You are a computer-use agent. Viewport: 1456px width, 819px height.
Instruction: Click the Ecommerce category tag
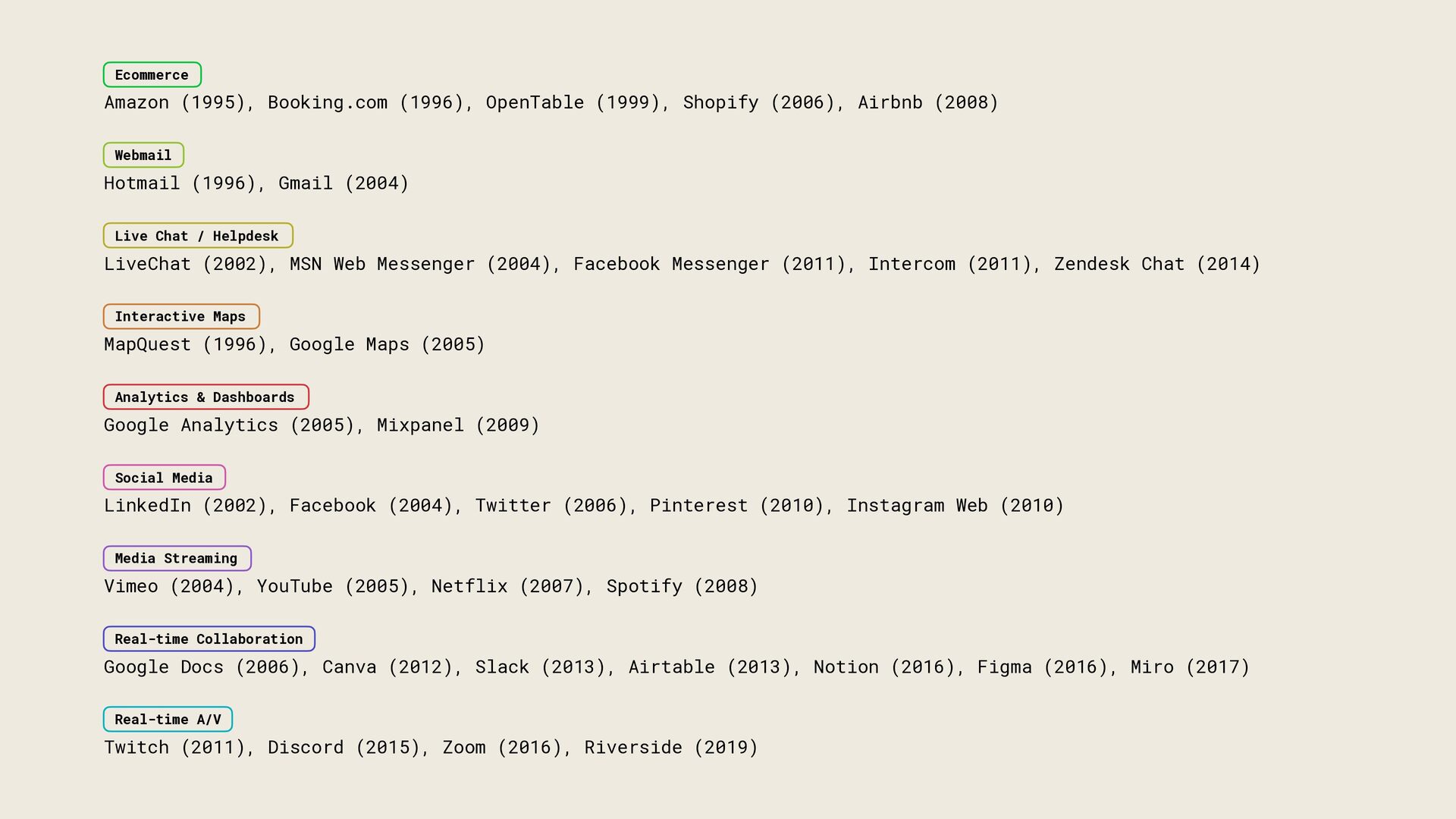[152, 75]
